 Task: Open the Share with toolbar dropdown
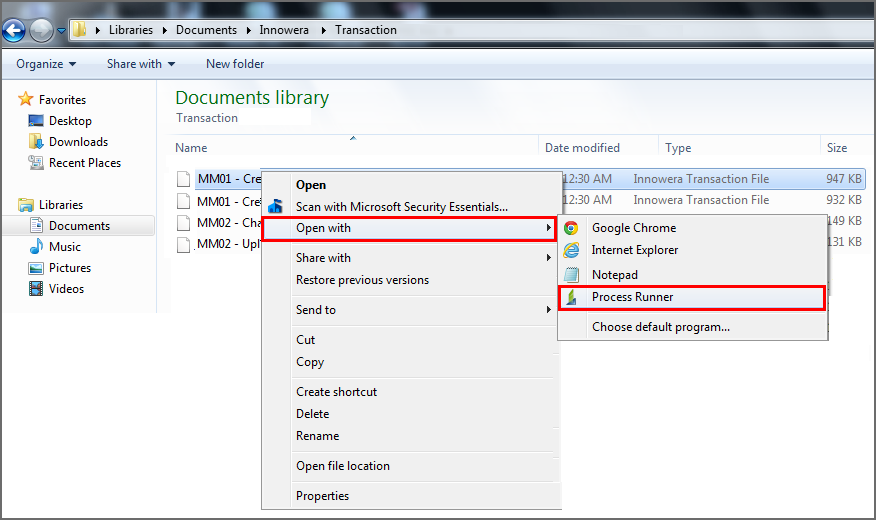coord(140,64)
